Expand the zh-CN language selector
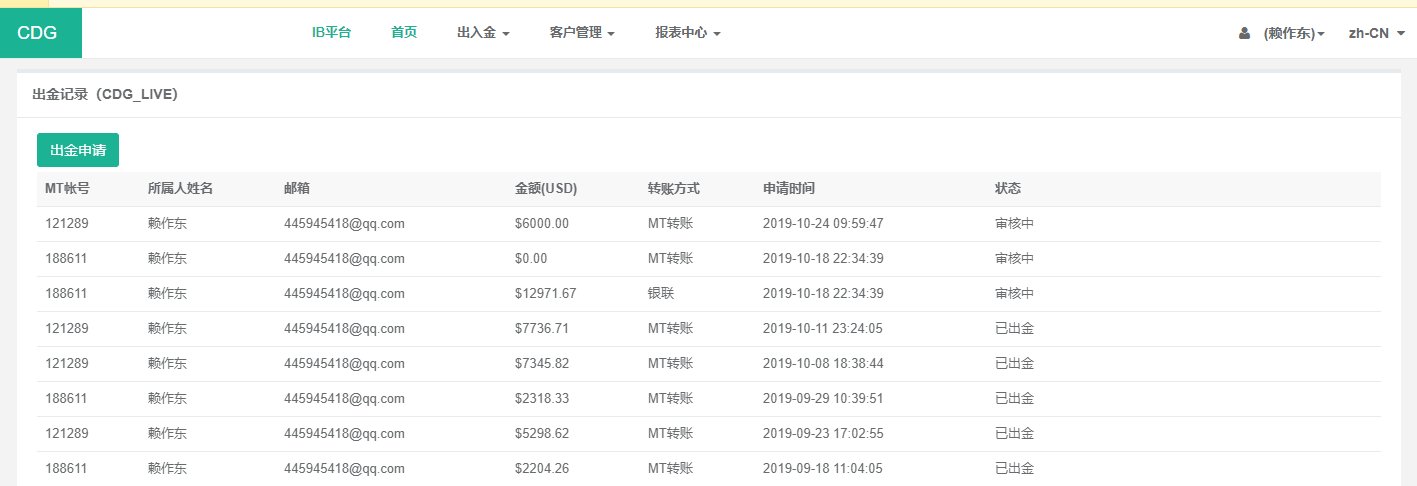Image resolution: width=1417 pixels, height=486 pixels. (1376, 33)
